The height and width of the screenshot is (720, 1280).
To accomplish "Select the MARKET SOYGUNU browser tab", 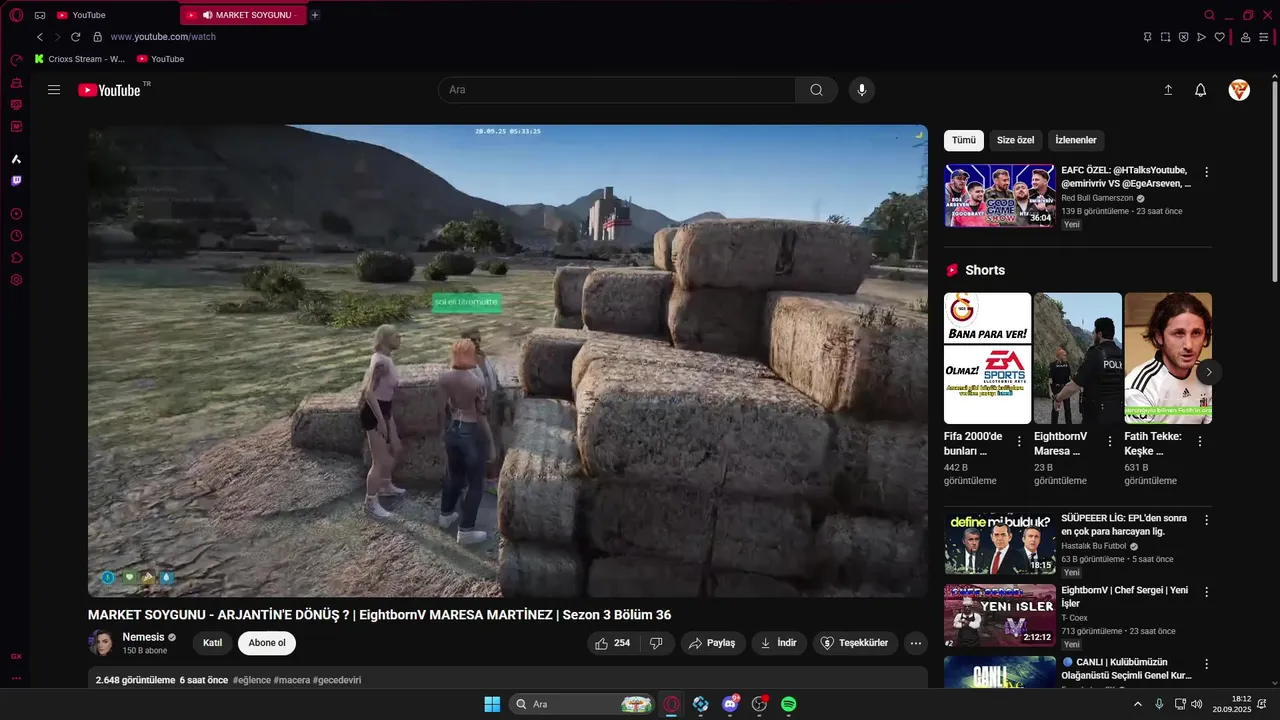I will pos(244,15).
